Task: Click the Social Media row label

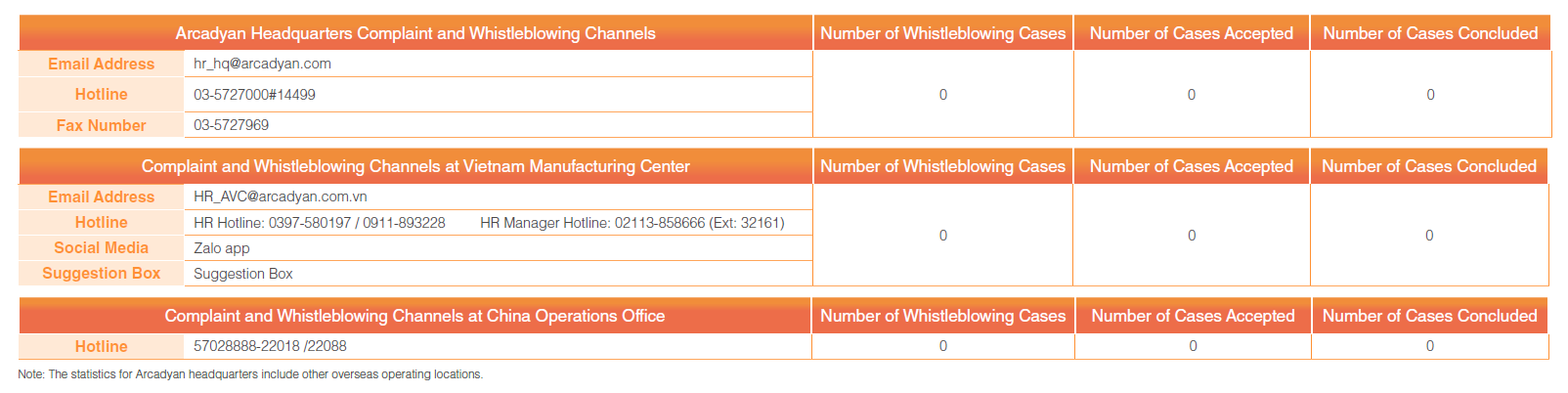Action: 102,248
